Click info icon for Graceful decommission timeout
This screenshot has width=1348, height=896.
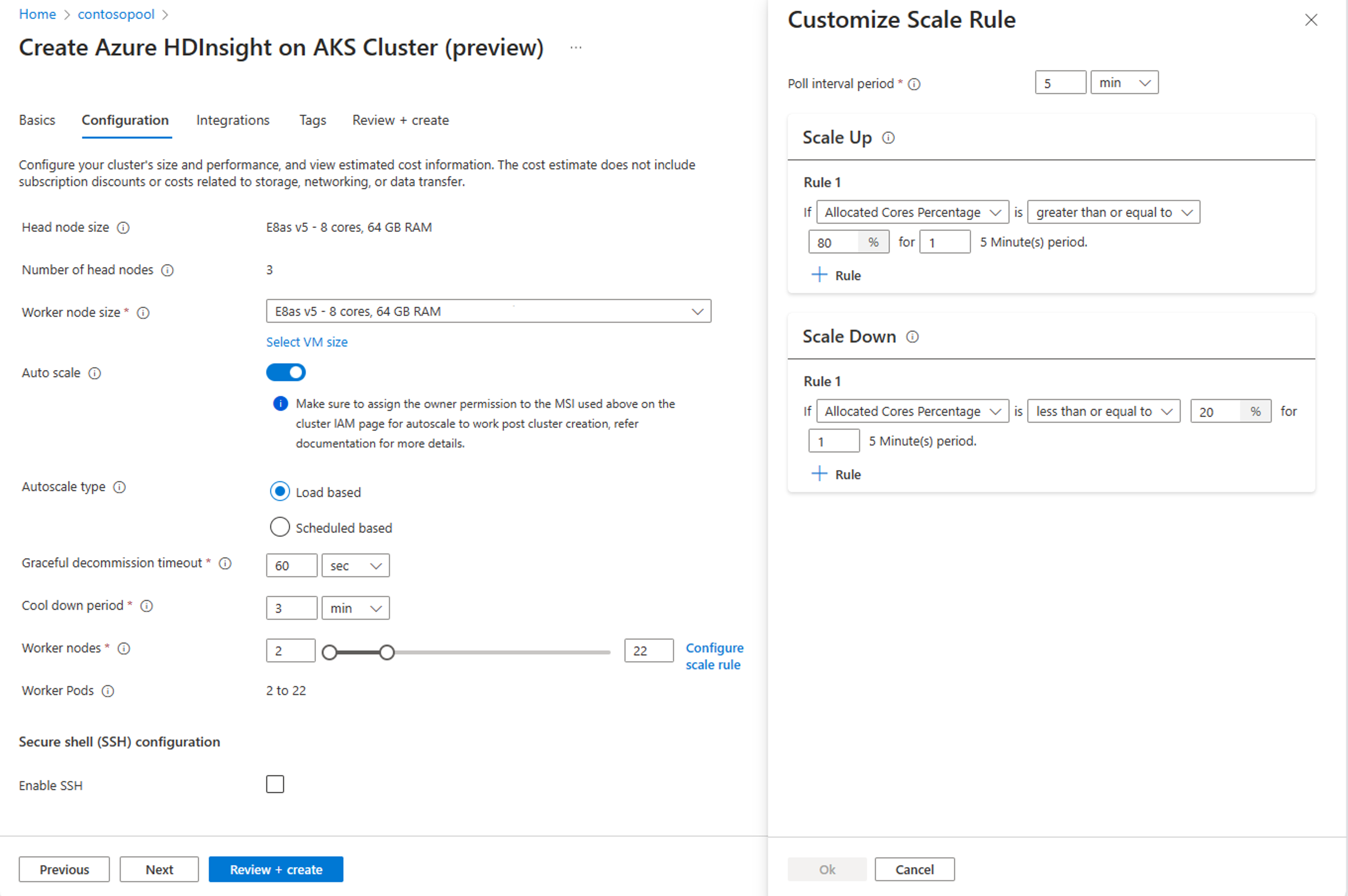pos(226,563)
